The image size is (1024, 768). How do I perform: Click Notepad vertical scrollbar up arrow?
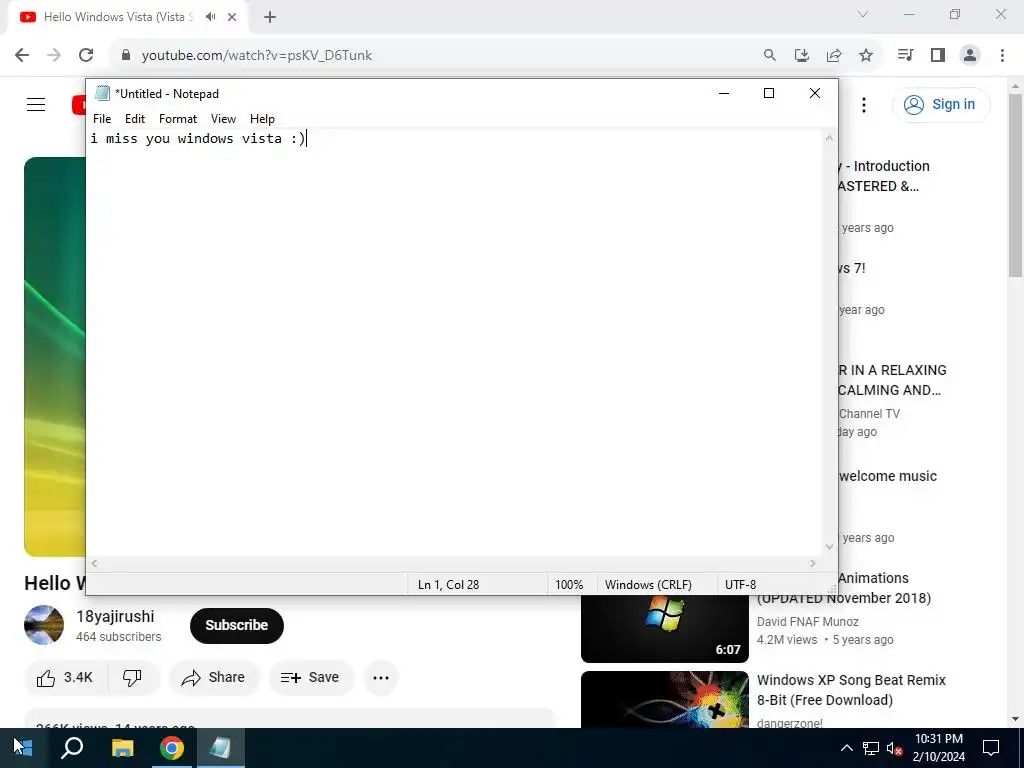coord(829,138)
